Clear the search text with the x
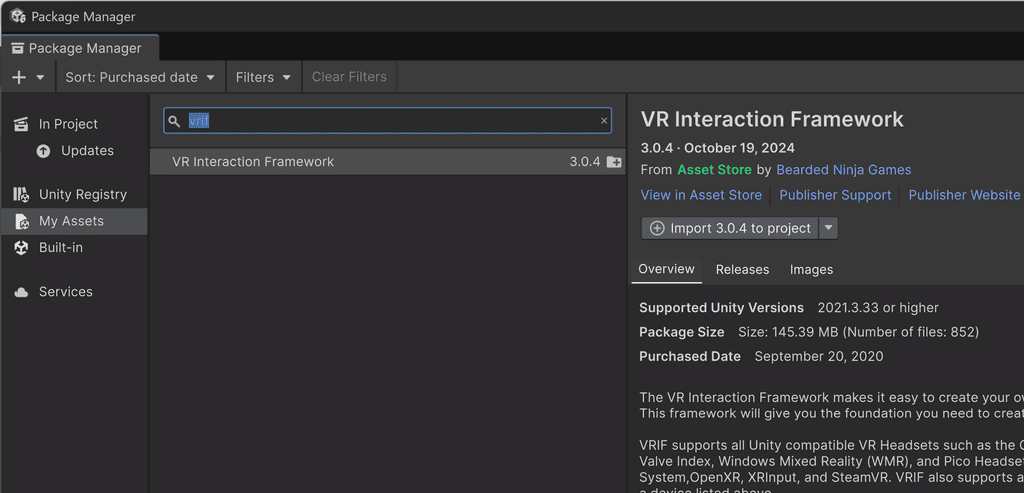Screen dimensions: 1024x493 [604, 121]
